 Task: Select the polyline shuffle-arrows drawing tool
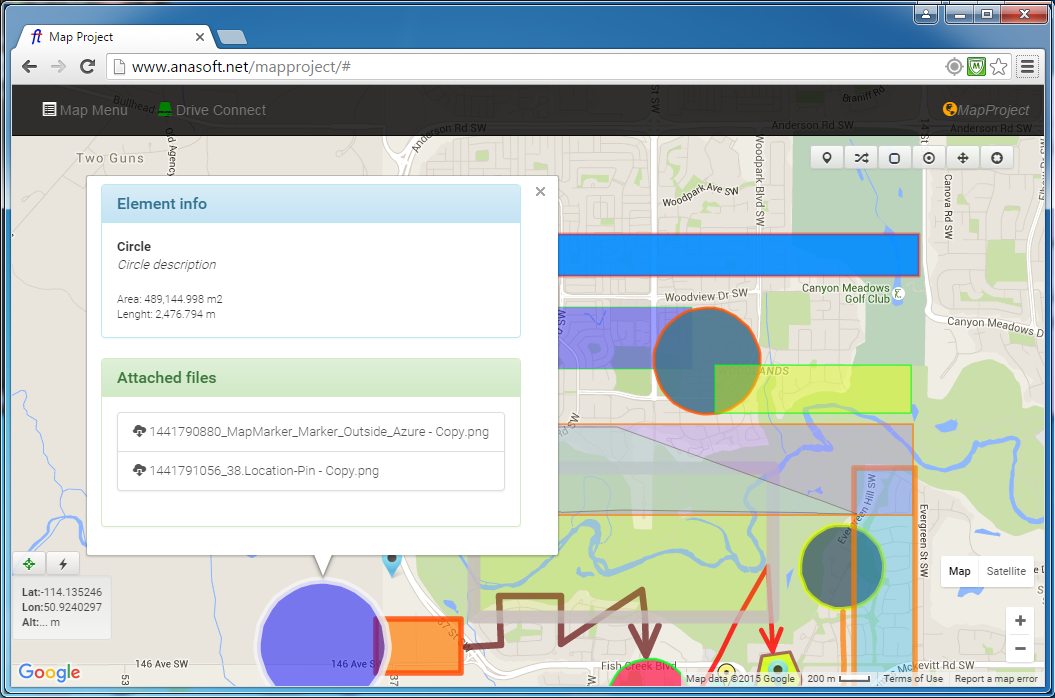(861, 158)
